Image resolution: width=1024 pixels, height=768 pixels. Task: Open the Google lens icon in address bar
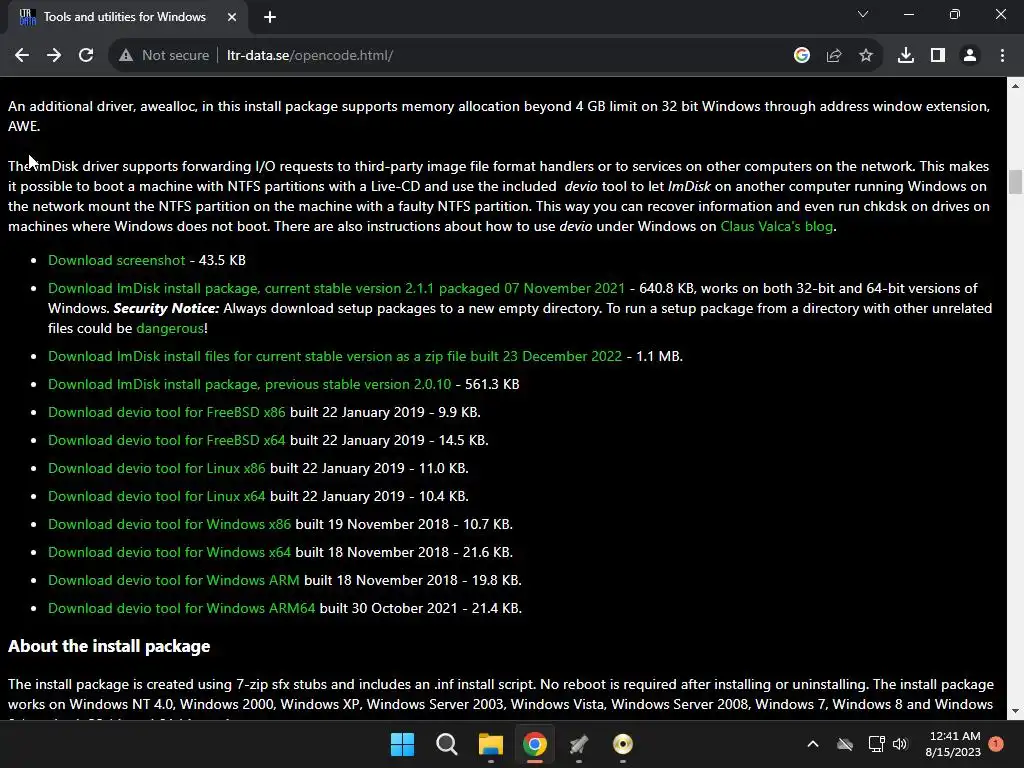pyautogui.click(x=802, y=56)
